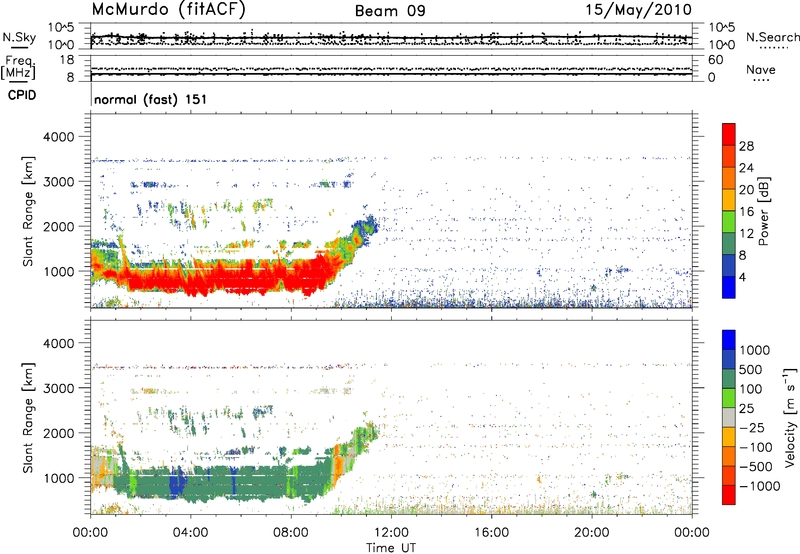Image resolution: width=800 pixels, height=554 pixels.
Task: Click the gray -25 to 25 velocity swatch
Action: tap(729, 418)
